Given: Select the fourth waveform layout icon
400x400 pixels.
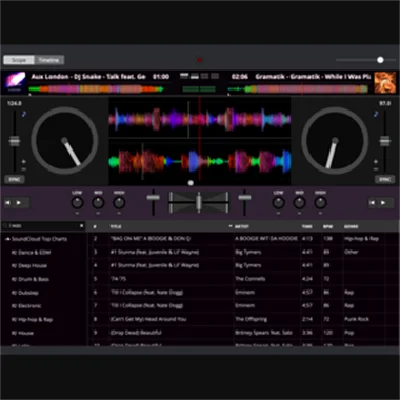Looking at the screenshot, I should [215, 76].
